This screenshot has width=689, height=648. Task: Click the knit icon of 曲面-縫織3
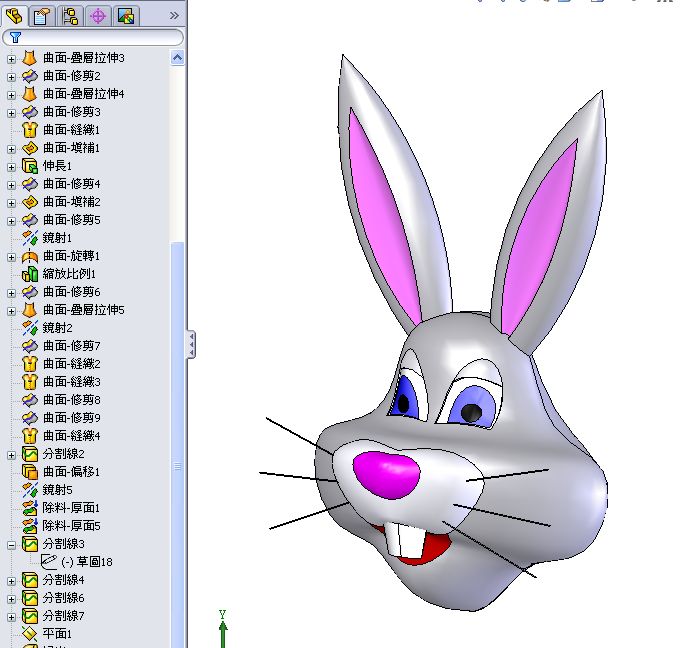30,382
